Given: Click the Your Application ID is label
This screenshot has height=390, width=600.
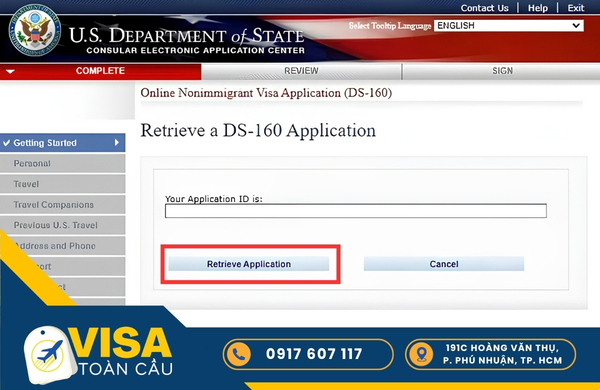Looking at the screenshot, I should point(214,199).
